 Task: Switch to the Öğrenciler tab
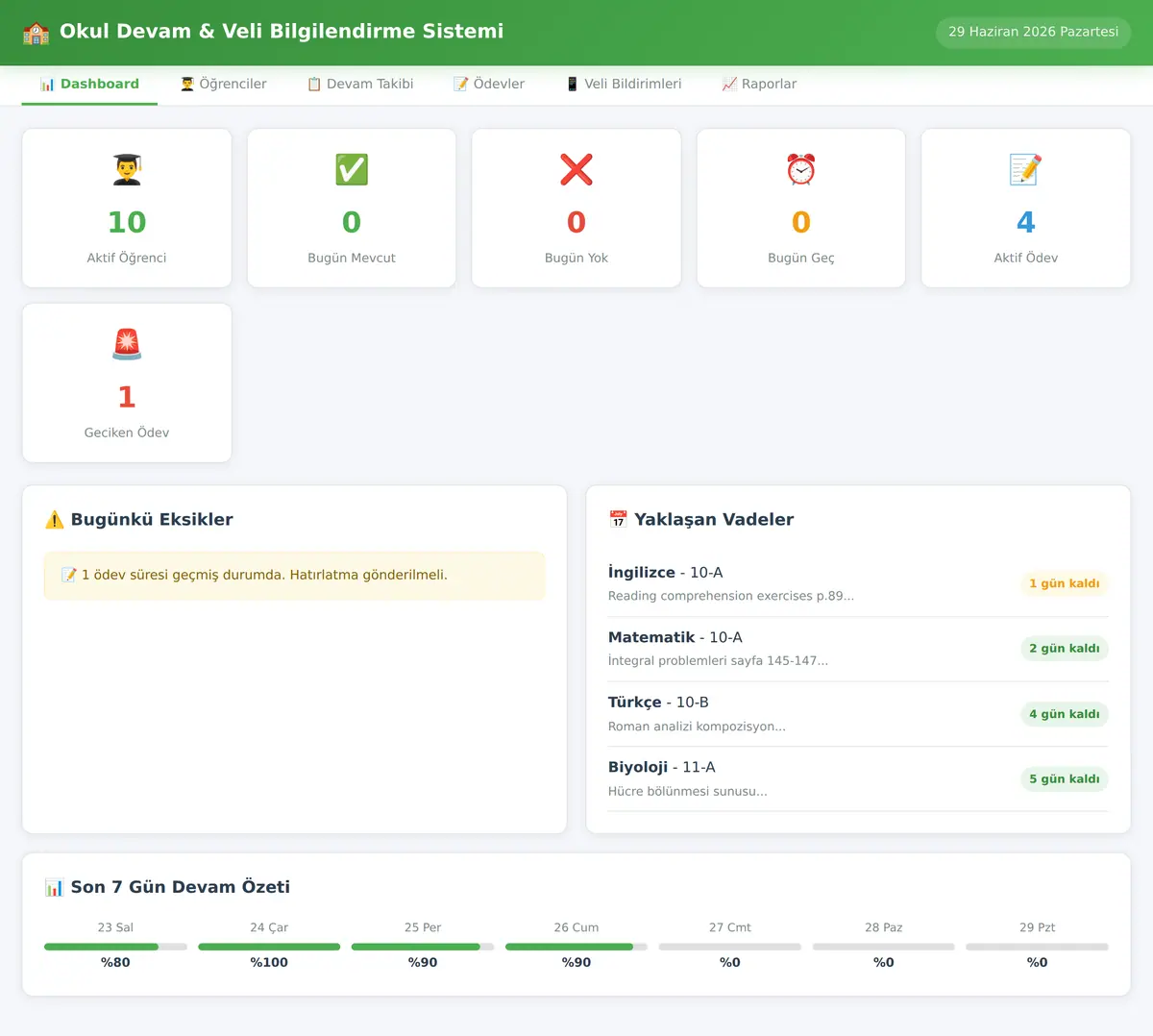click(223, 85)
